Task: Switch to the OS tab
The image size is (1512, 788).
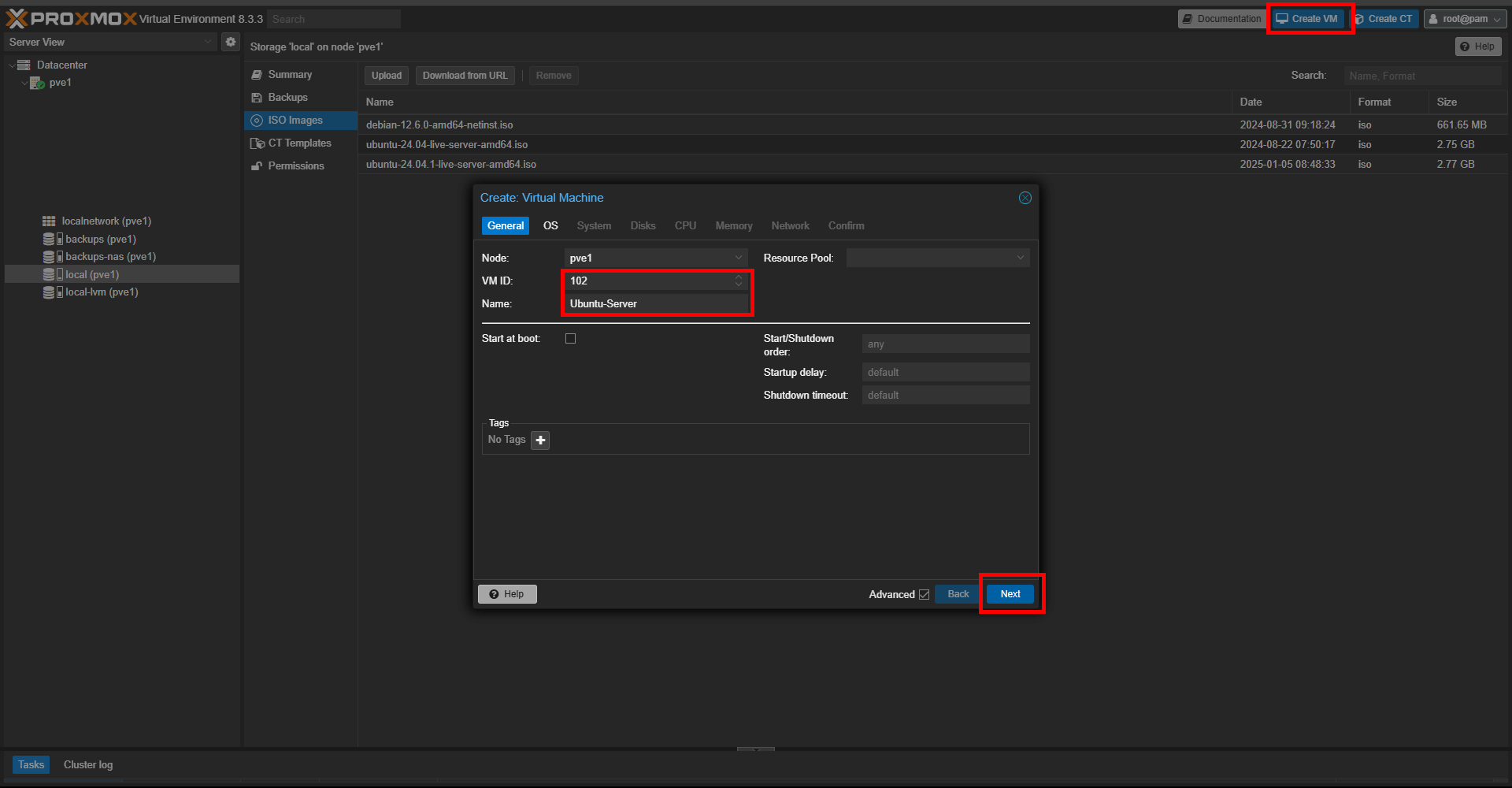Action: (x=550, y=226)
